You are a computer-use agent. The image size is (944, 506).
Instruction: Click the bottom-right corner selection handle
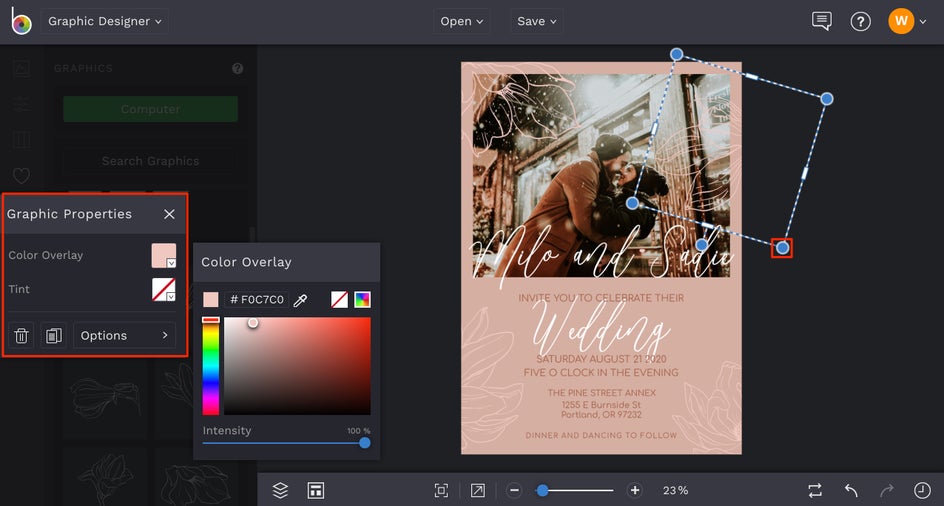point(782,248)
